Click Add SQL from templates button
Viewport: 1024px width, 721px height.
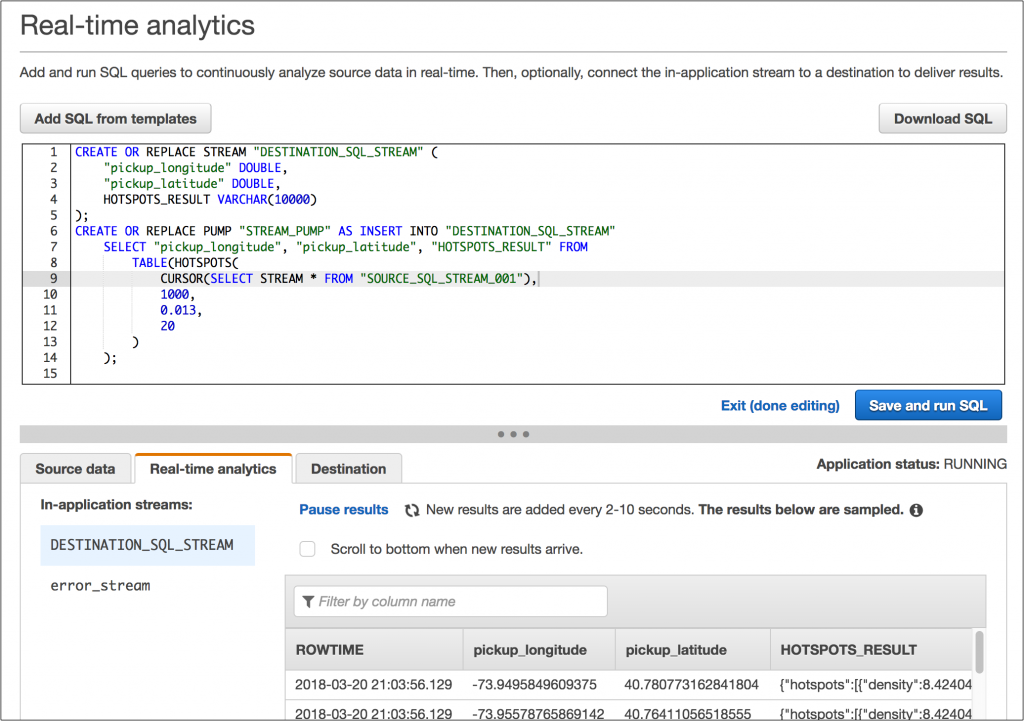pos(116,119)
